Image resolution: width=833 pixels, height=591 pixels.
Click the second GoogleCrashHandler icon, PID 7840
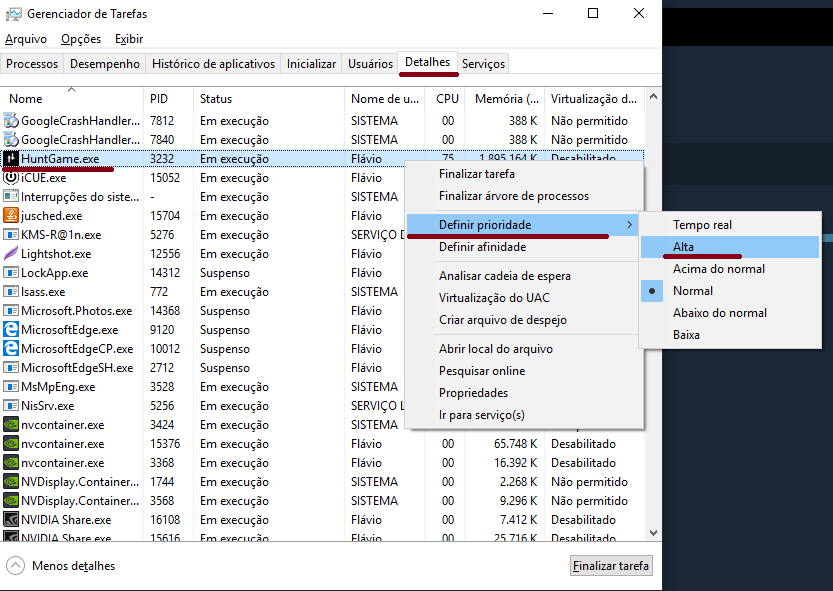pyautogui.click(x=11, y=139)
